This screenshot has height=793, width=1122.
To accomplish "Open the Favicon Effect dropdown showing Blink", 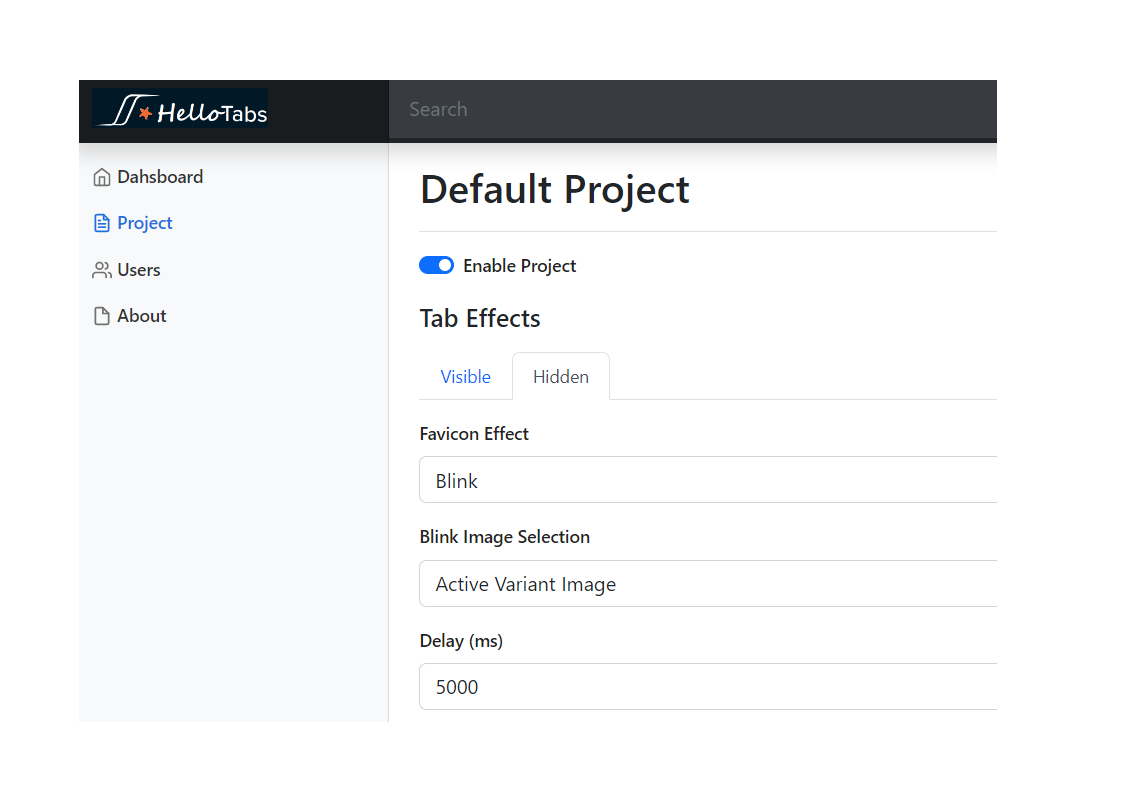I will pyautogui.click(x=708, y=480).
